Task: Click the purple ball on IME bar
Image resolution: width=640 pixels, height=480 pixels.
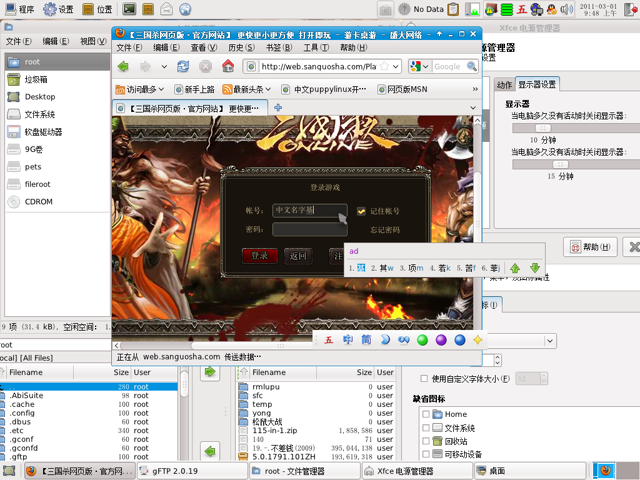Action: point(441,340)
